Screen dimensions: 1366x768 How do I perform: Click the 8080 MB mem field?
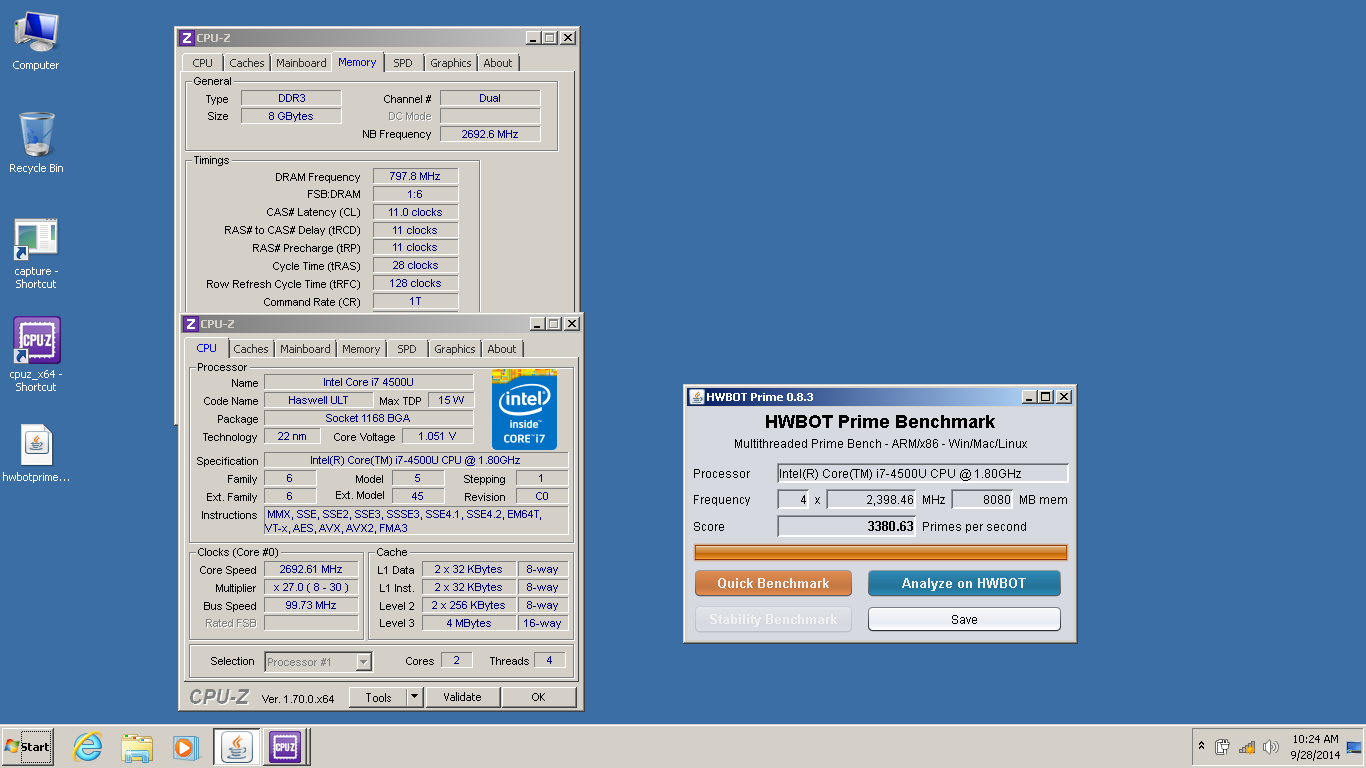tap(981, 499)
